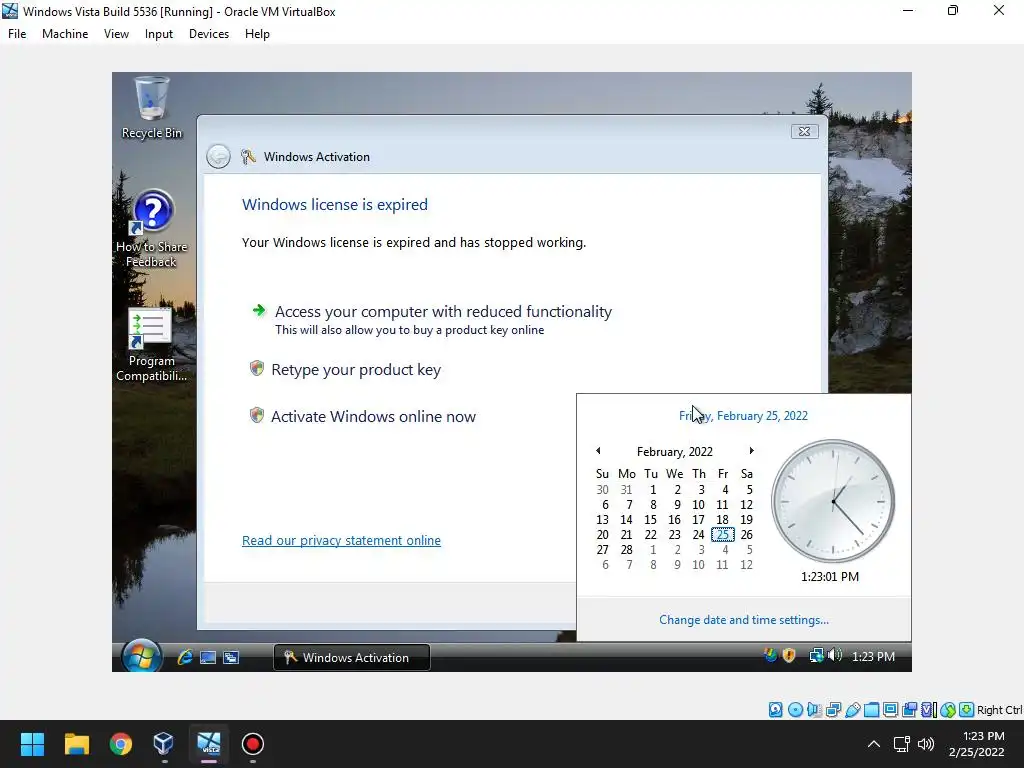Show hidden icons chevron on host tray

873,744
